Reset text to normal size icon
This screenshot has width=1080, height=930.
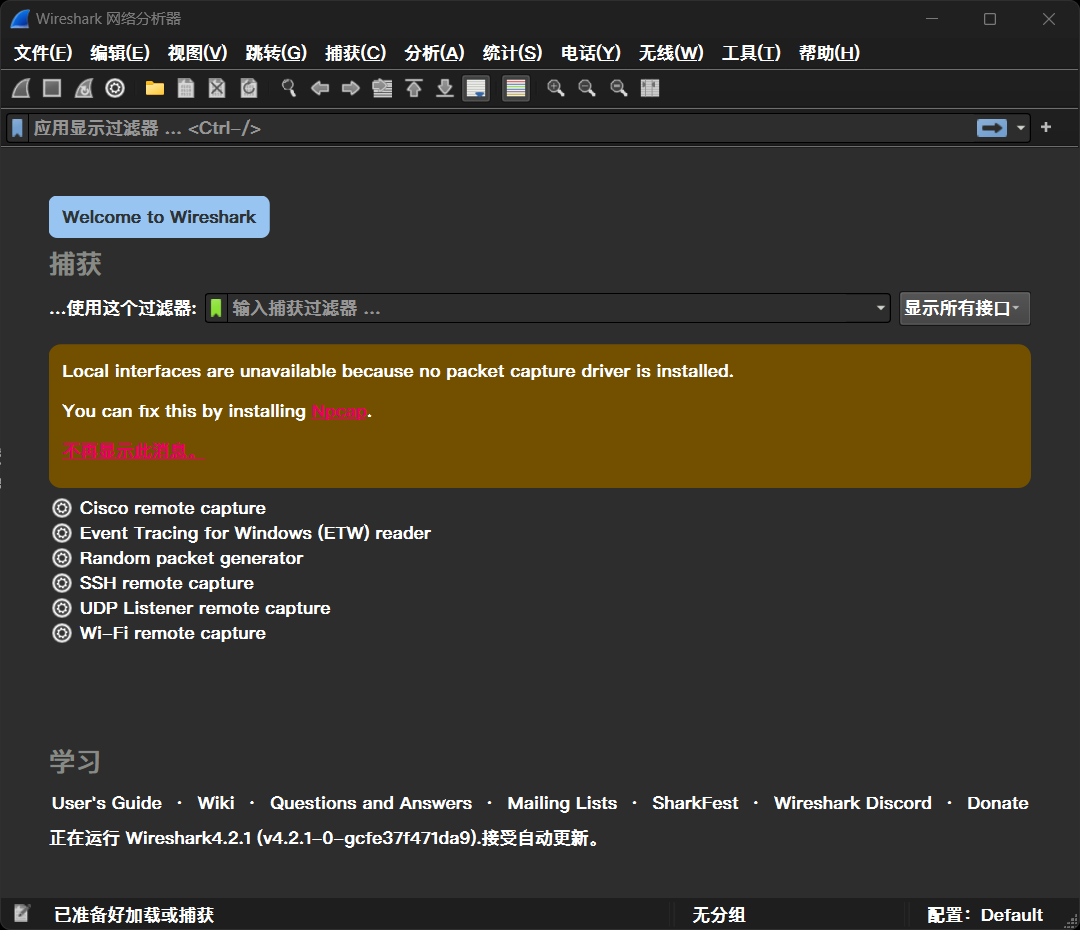coord(619,88)
